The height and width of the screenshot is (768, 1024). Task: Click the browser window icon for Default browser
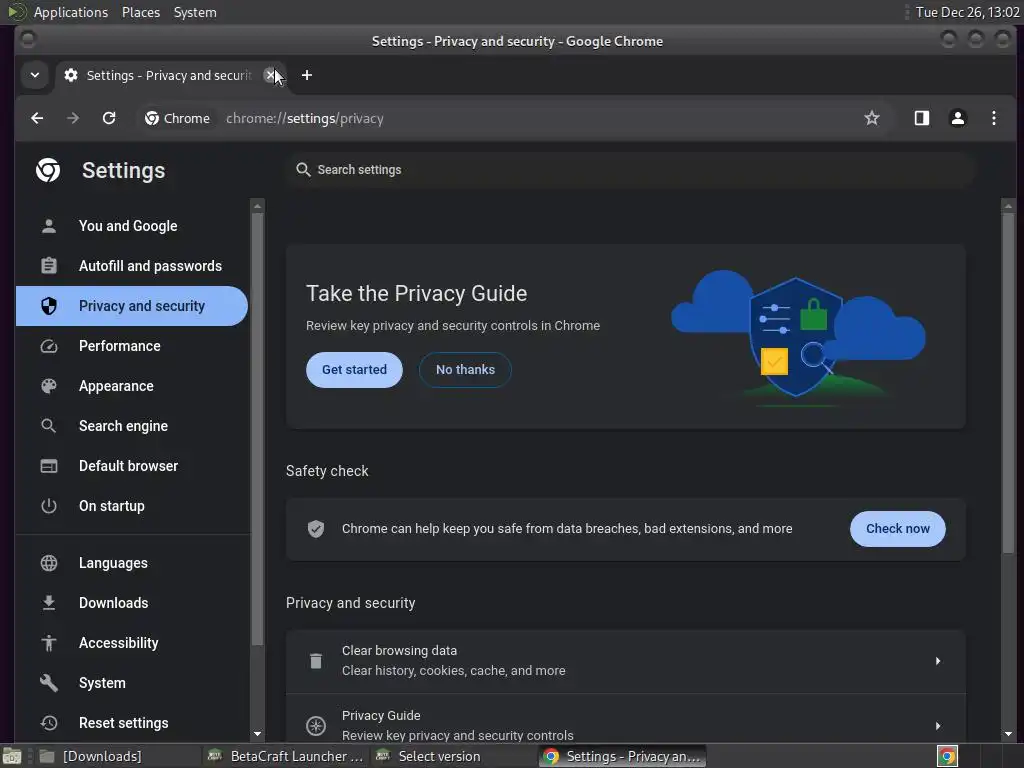[49, 466]
